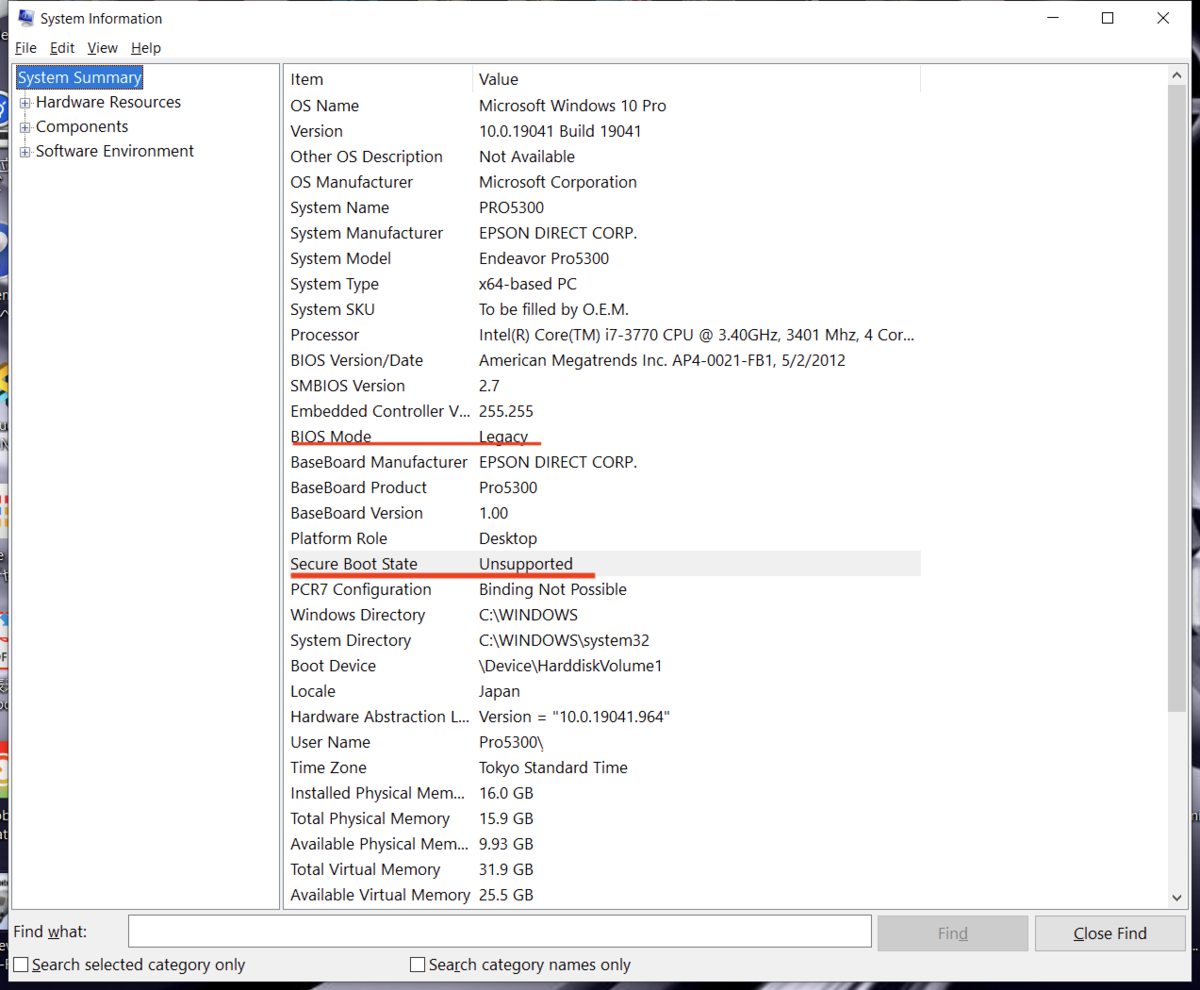Viewport: 1200px width, 990px height.
Task: Select the Time Zone row
Action: (x=604, y=768)
